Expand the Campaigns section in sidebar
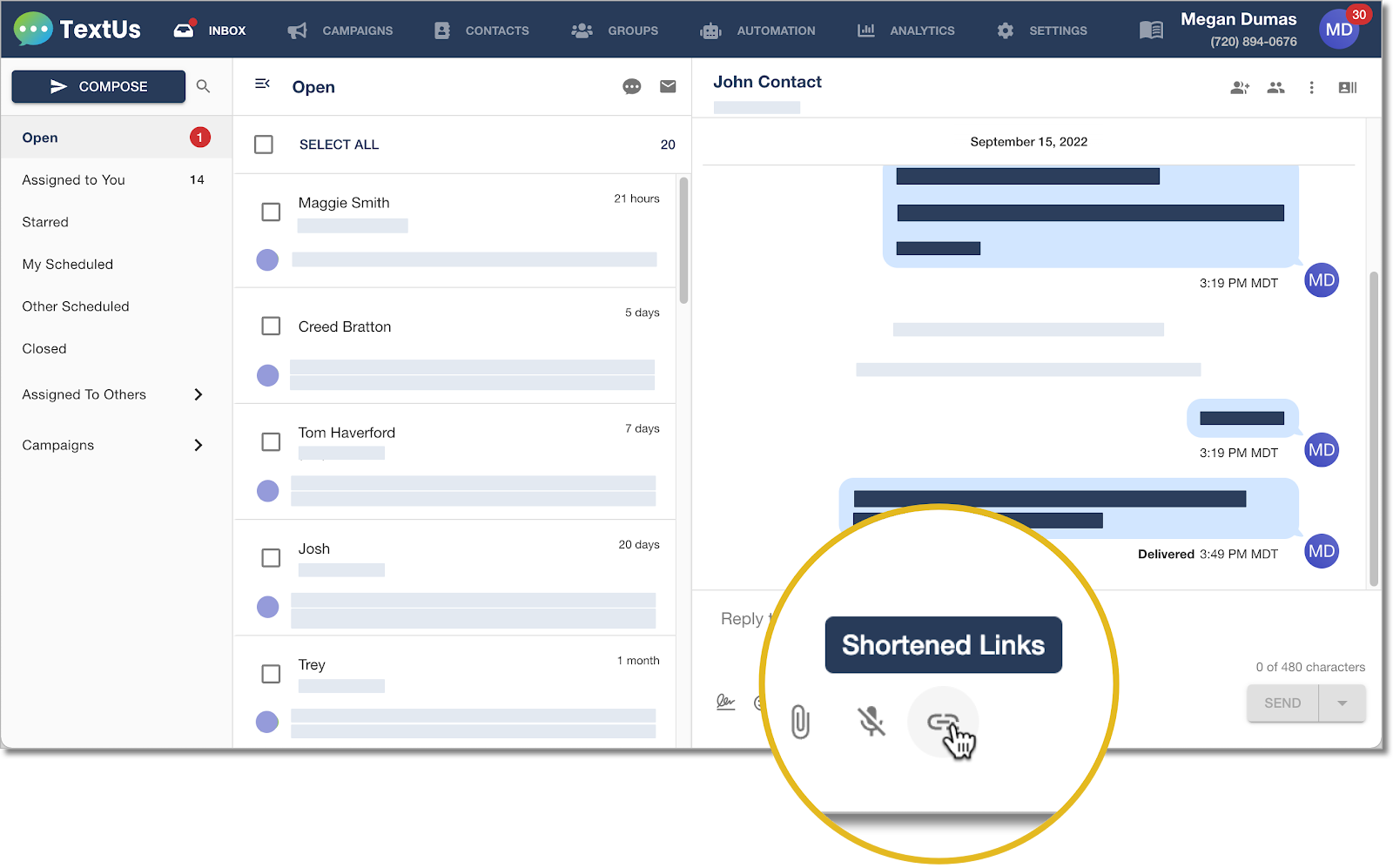Screen dimensions: 1393x868 [x=199, y=445]
